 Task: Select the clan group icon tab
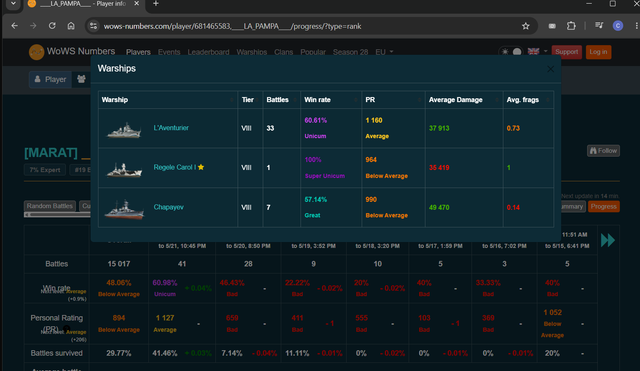click(81, 79)
